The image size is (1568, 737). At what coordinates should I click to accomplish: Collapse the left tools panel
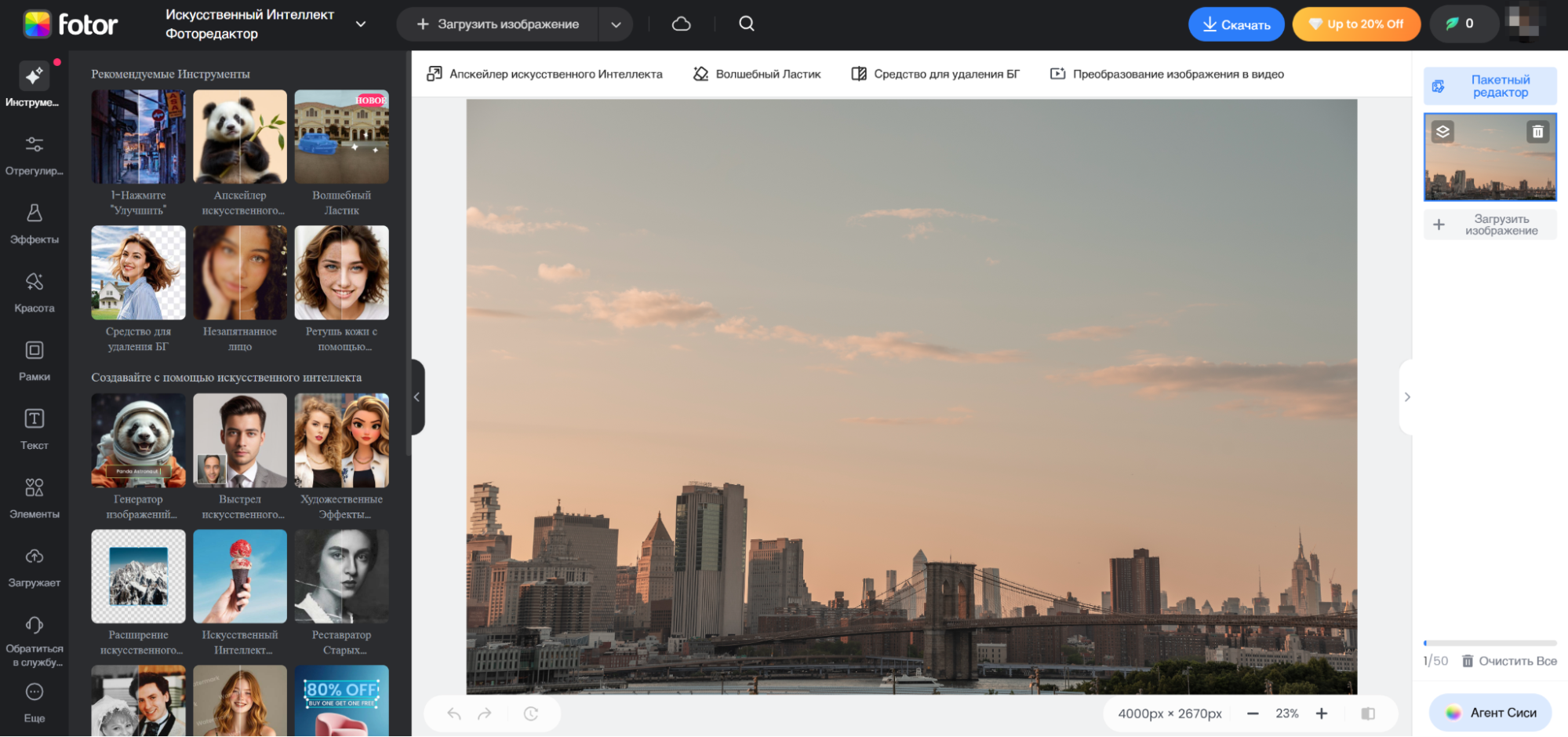click(x=417, y=397)
